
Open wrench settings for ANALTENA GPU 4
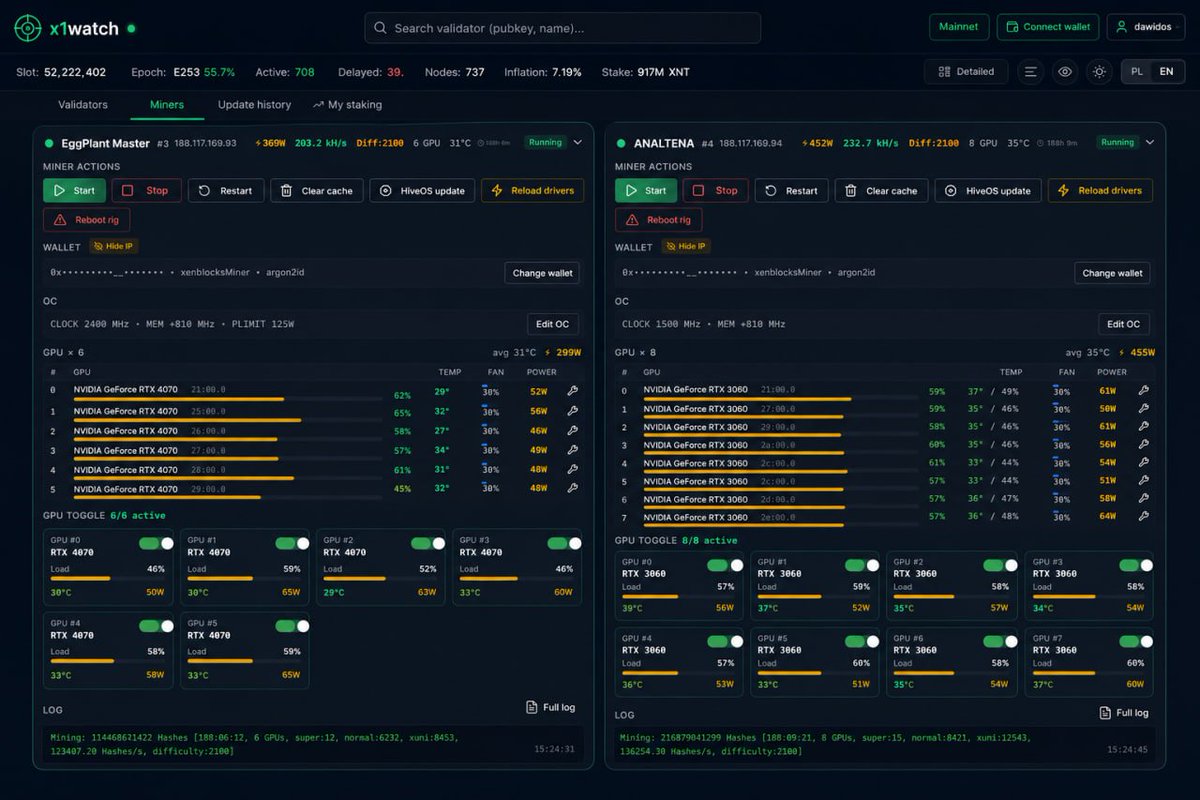[x=1143, y=463]
